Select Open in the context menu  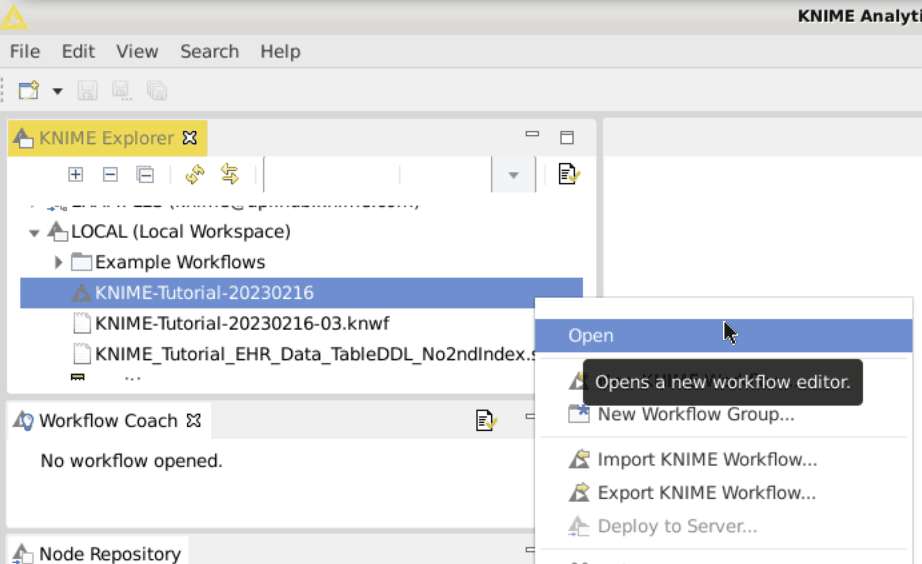pos(591,336)
